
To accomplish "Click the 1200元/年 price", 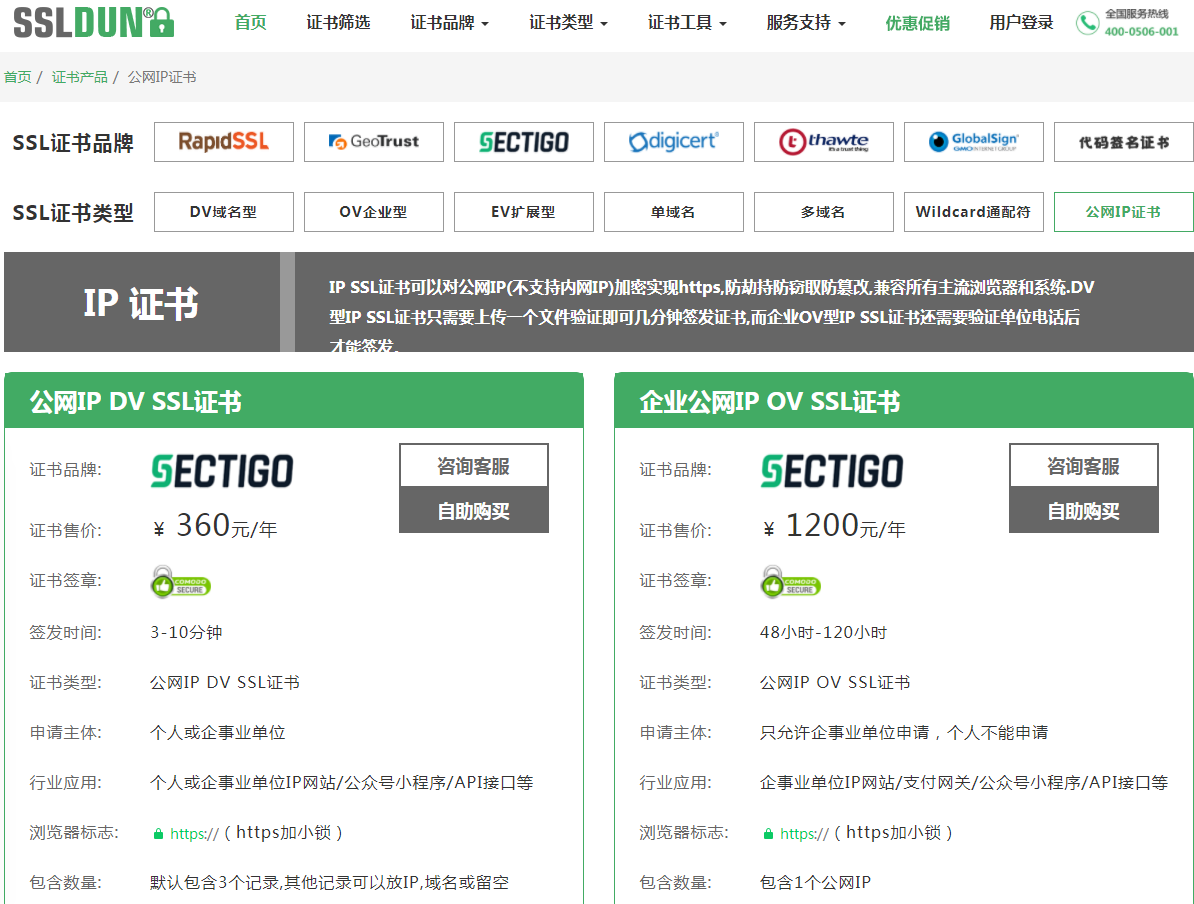I will tap(835, 525).
